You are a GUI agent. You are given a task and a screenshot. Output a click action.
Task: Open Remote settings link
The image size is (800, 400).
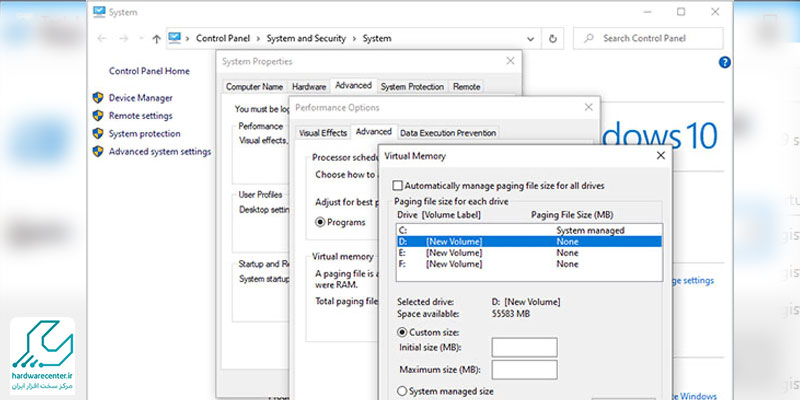(x=141, y=116)
